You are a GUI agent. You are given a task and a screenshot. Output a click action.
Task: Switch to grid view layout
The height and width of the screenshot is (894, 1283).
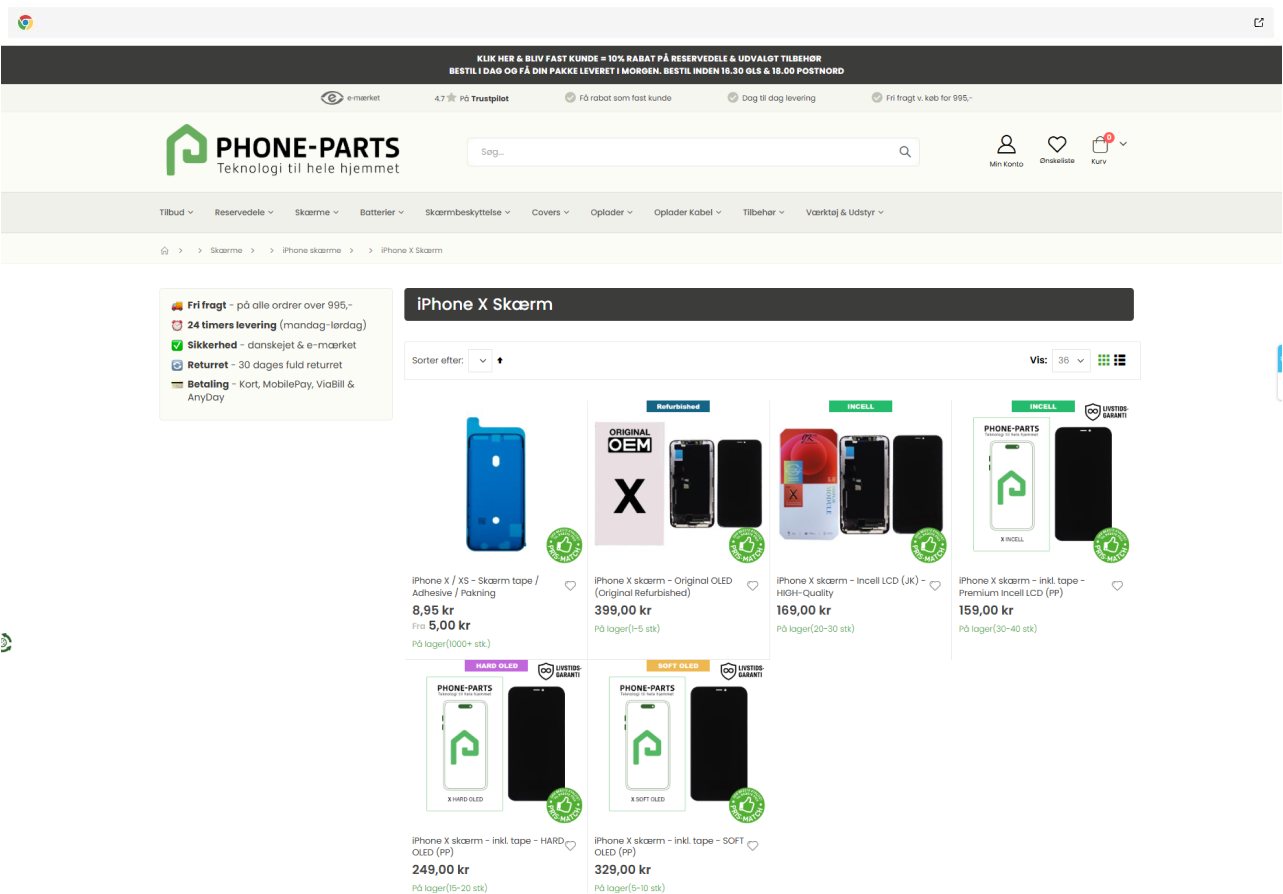tap(1104, 360)
